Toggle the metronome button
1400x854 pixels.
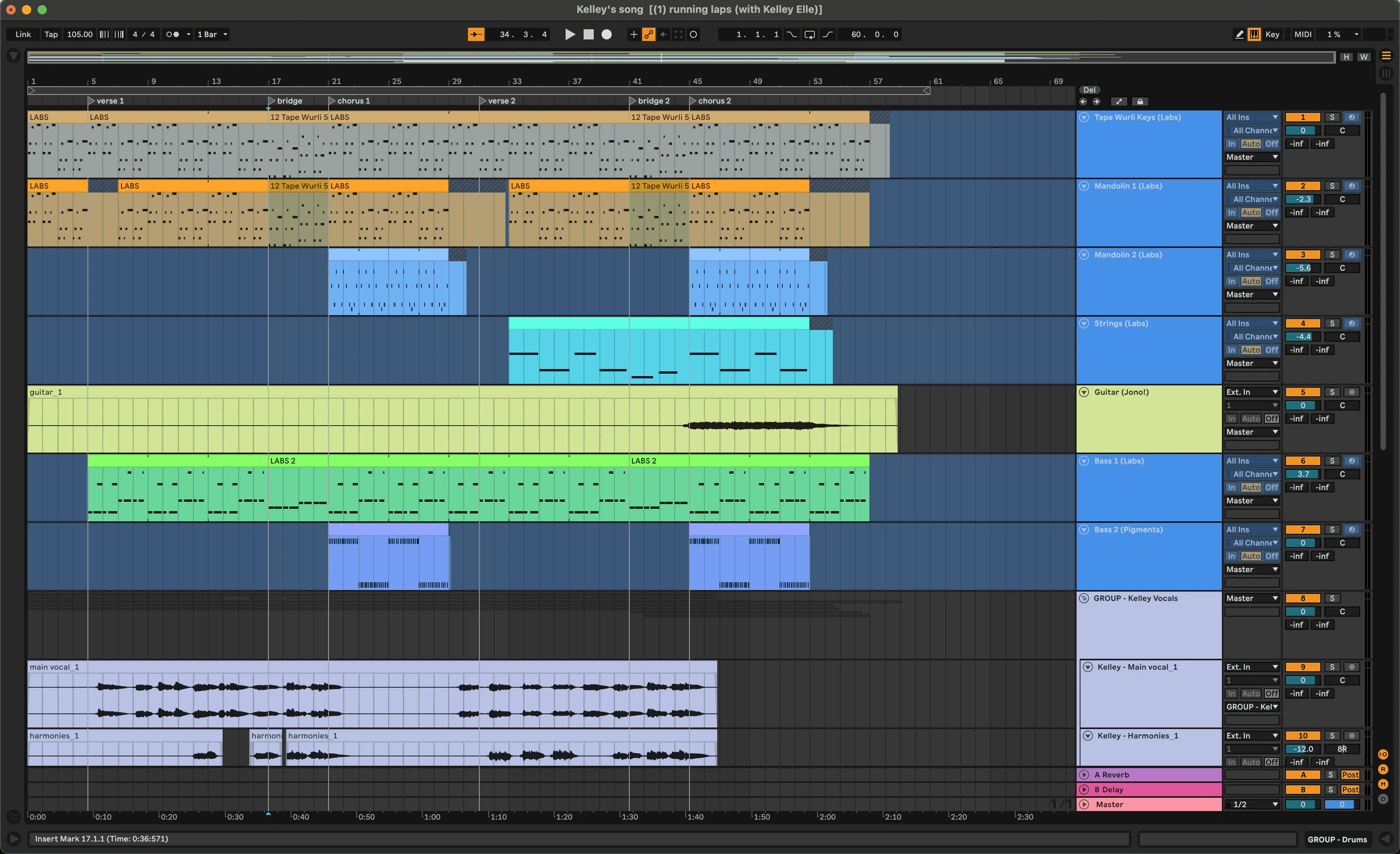pos(173,35)
